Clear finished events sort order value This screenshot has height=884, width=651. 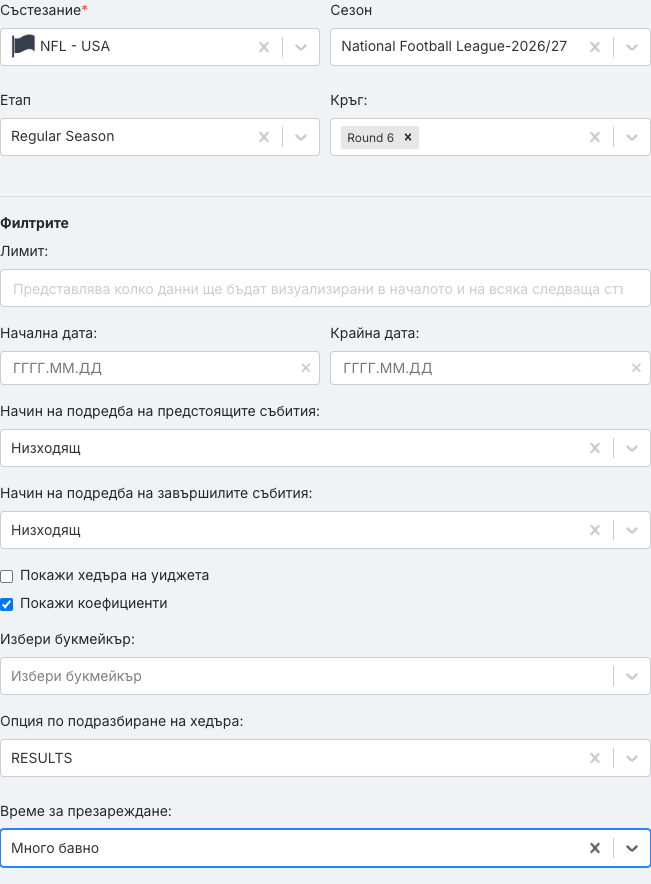595,530
